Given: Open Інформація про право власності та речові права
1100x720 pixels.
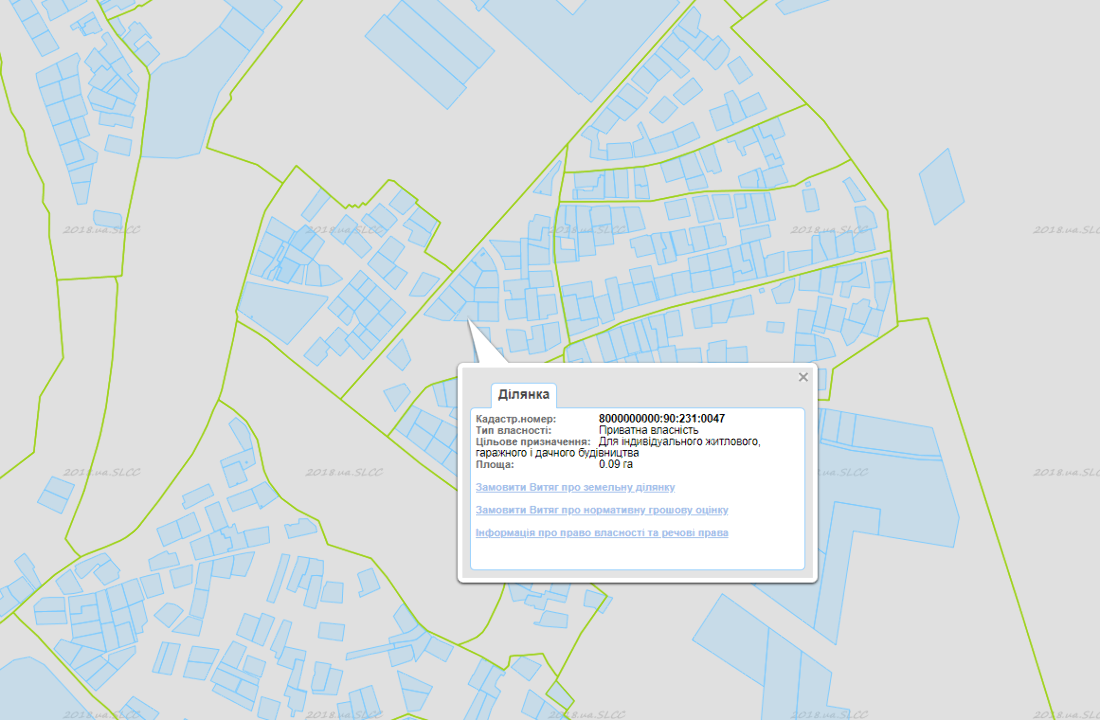Looking at the screenshot, I should coord(602,533).
